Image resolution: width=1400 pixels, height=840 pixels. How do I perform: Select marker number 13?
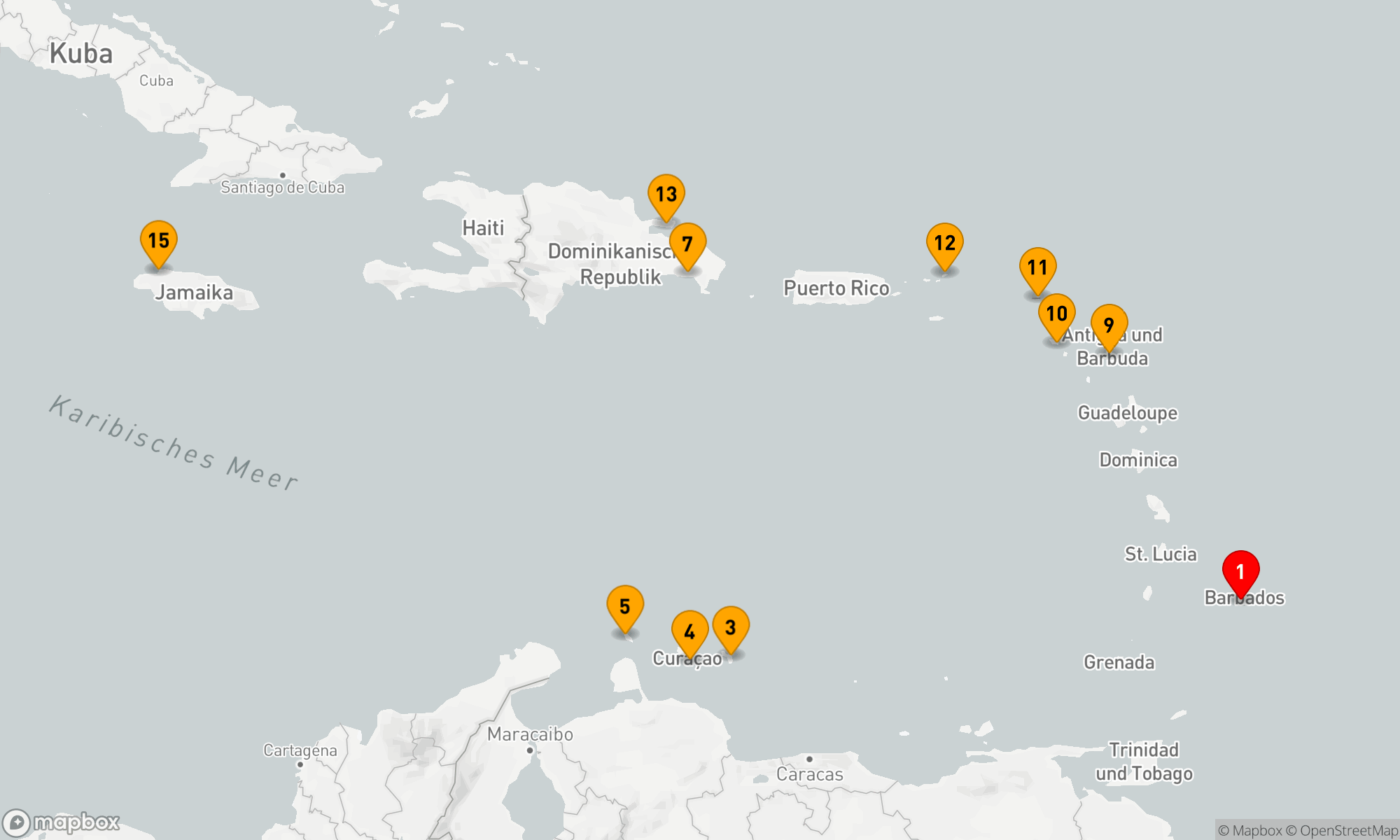click(x=666, y=194)
